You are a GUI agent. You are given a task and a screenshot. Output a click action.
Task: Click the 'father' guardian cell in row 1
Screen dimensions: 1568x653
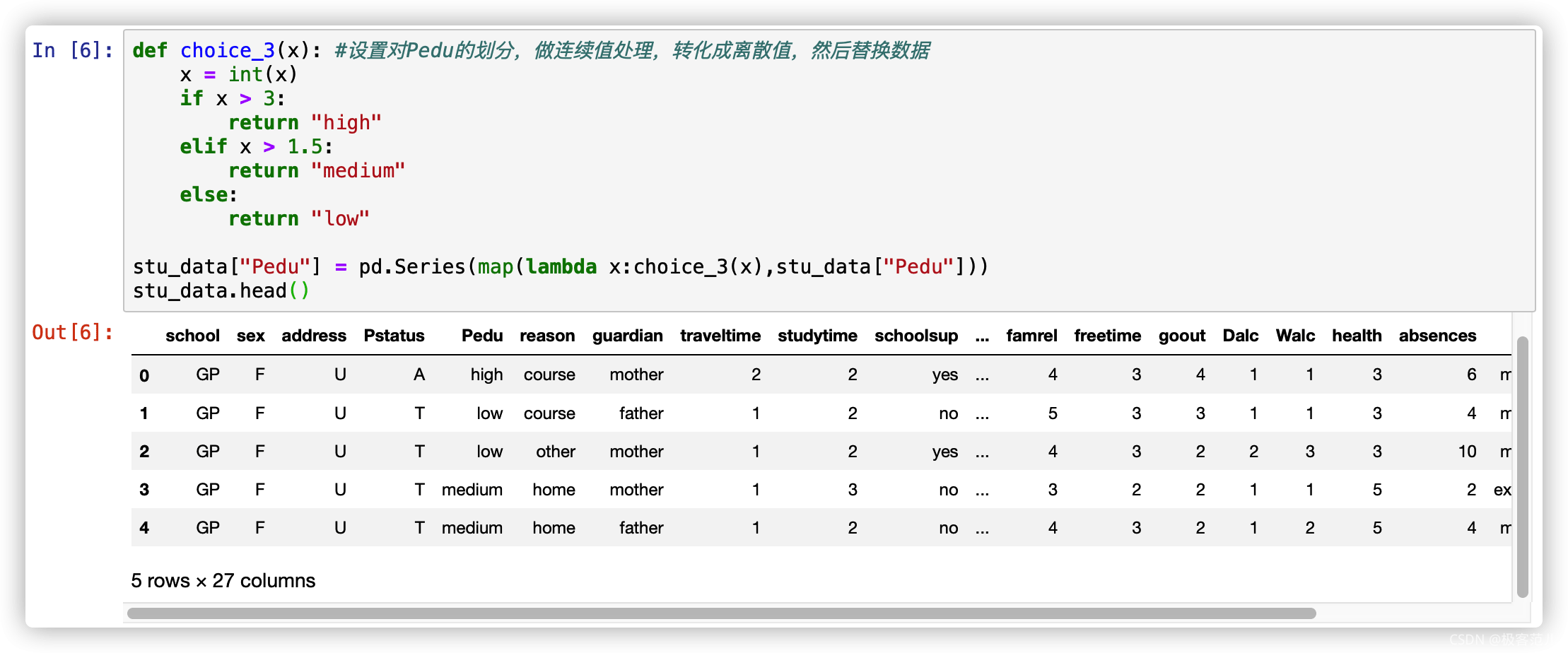click(641, 413)
